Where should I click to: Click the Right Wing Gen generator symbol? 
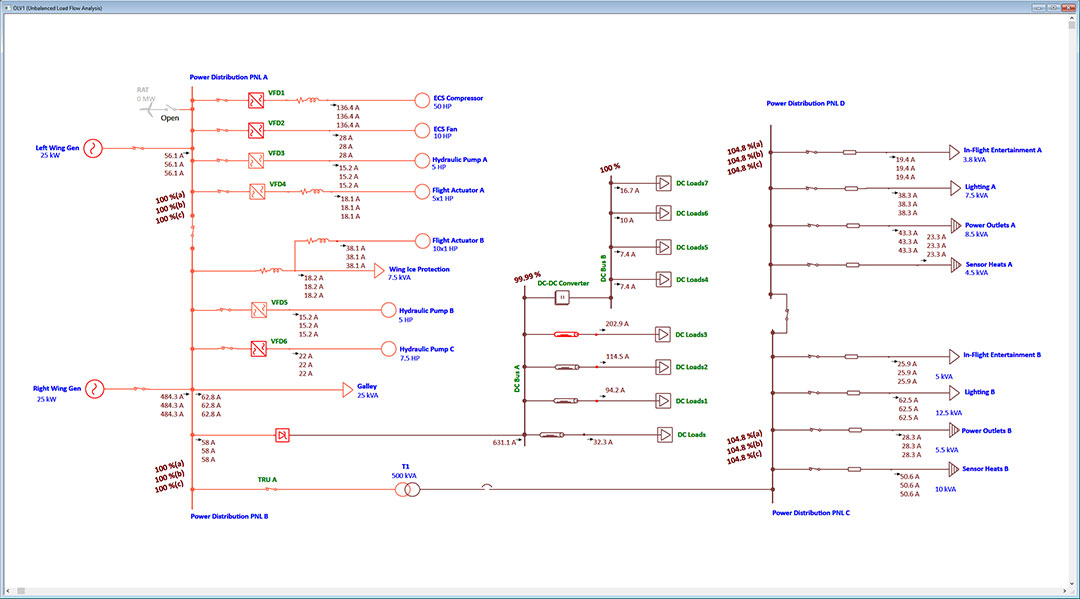(x=93, y=388)
